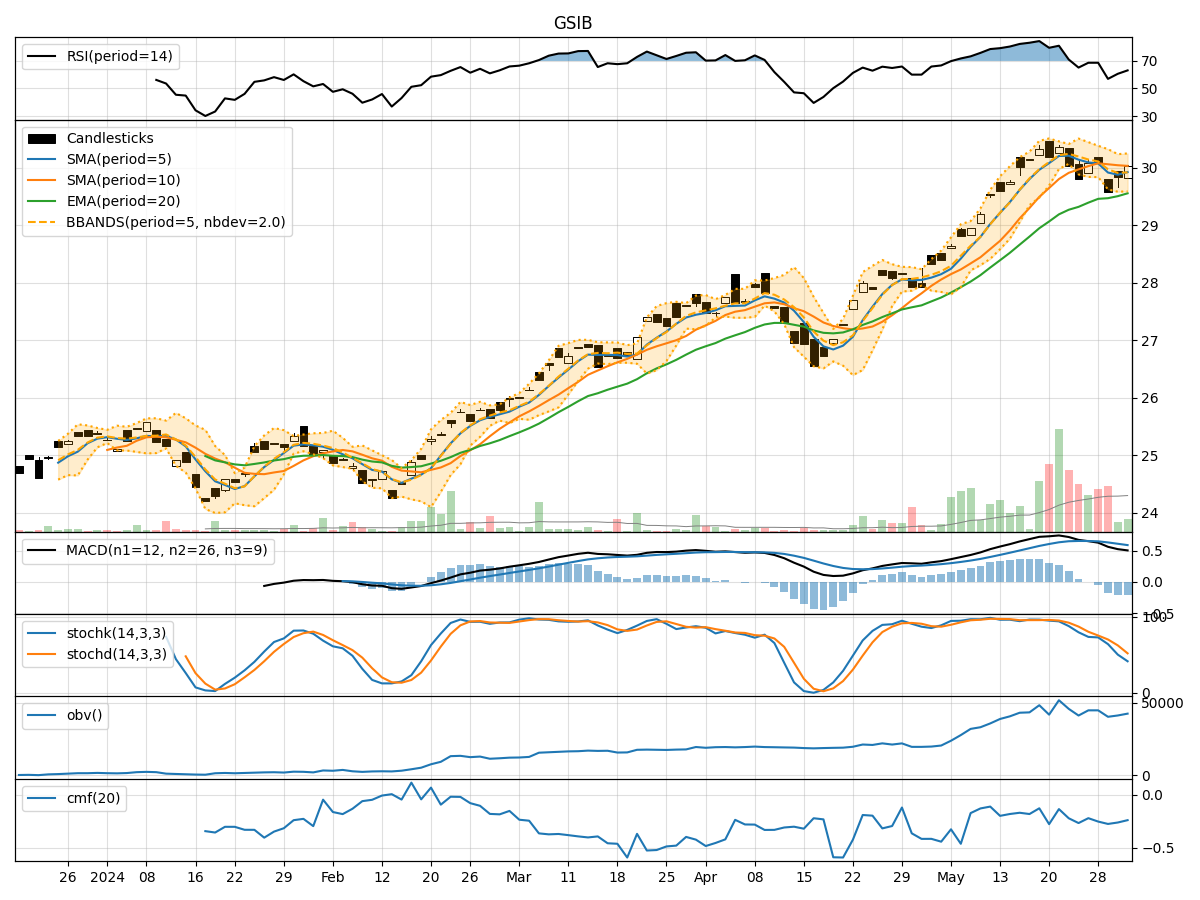This screenshot has width=1200, height=900.
Task: Click the GSIB chart title
Action: [571, 22]
